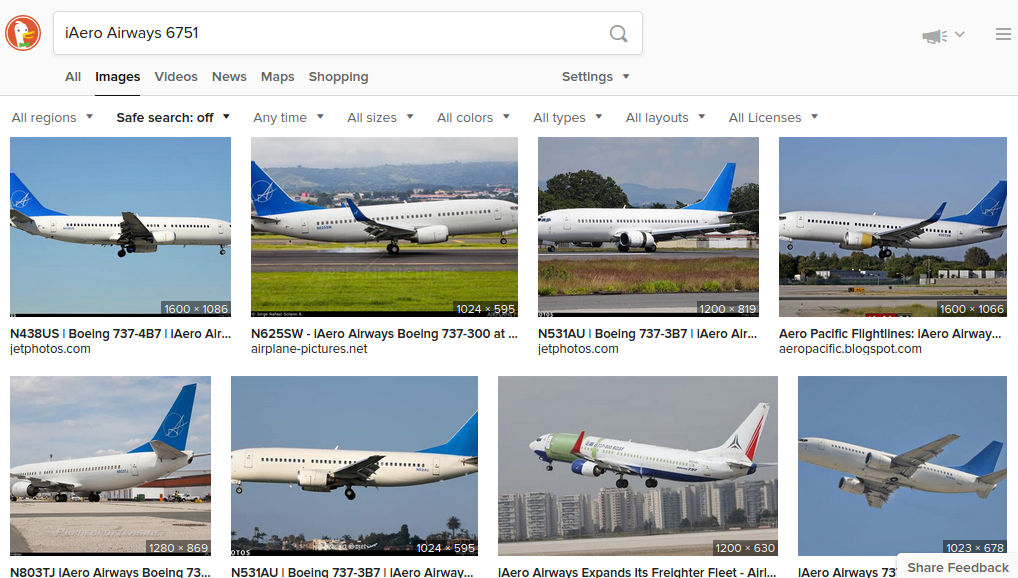Open the megaphone announcements icon

coord(934,36)
